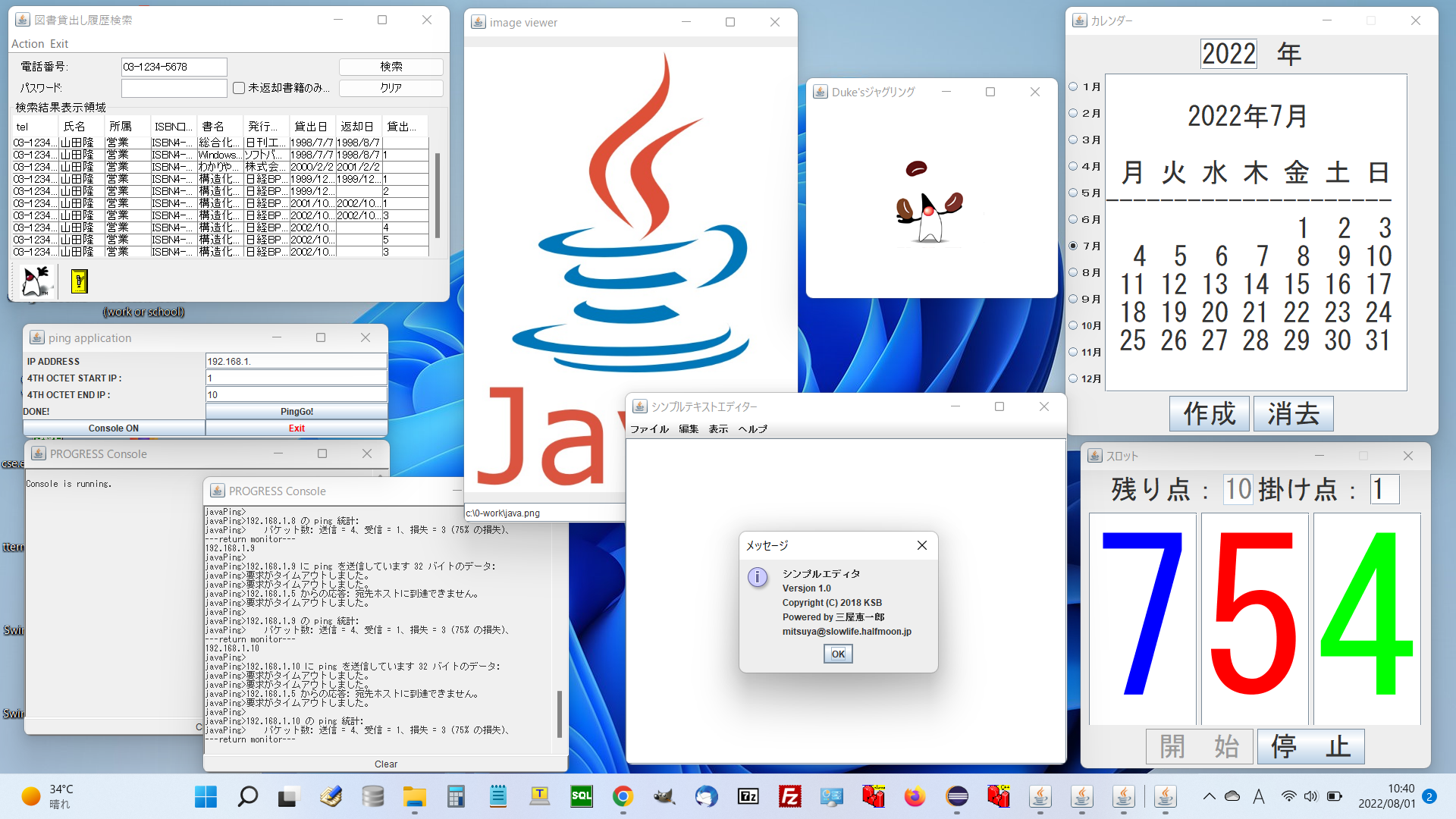The width and height of the screenshot is (1456, 819).
Task: Click the 貸出日 column header
Action: point(311,127)
